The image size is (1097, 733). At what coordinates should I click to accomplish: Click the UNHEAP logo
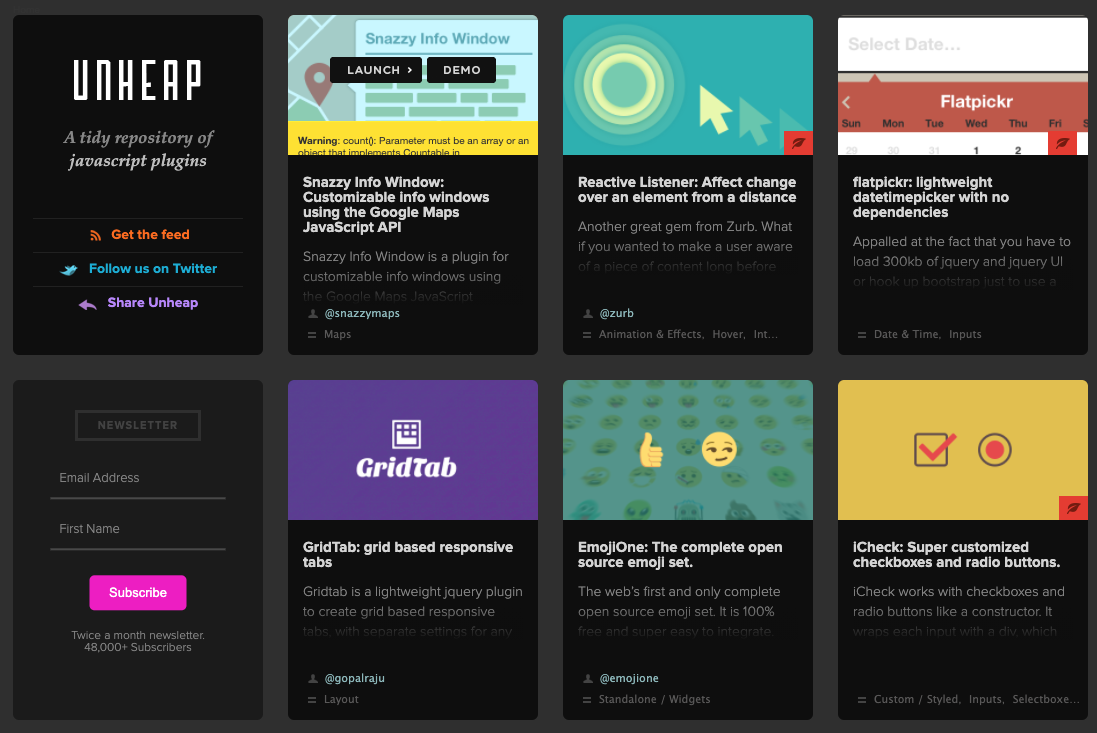[138, 80]
